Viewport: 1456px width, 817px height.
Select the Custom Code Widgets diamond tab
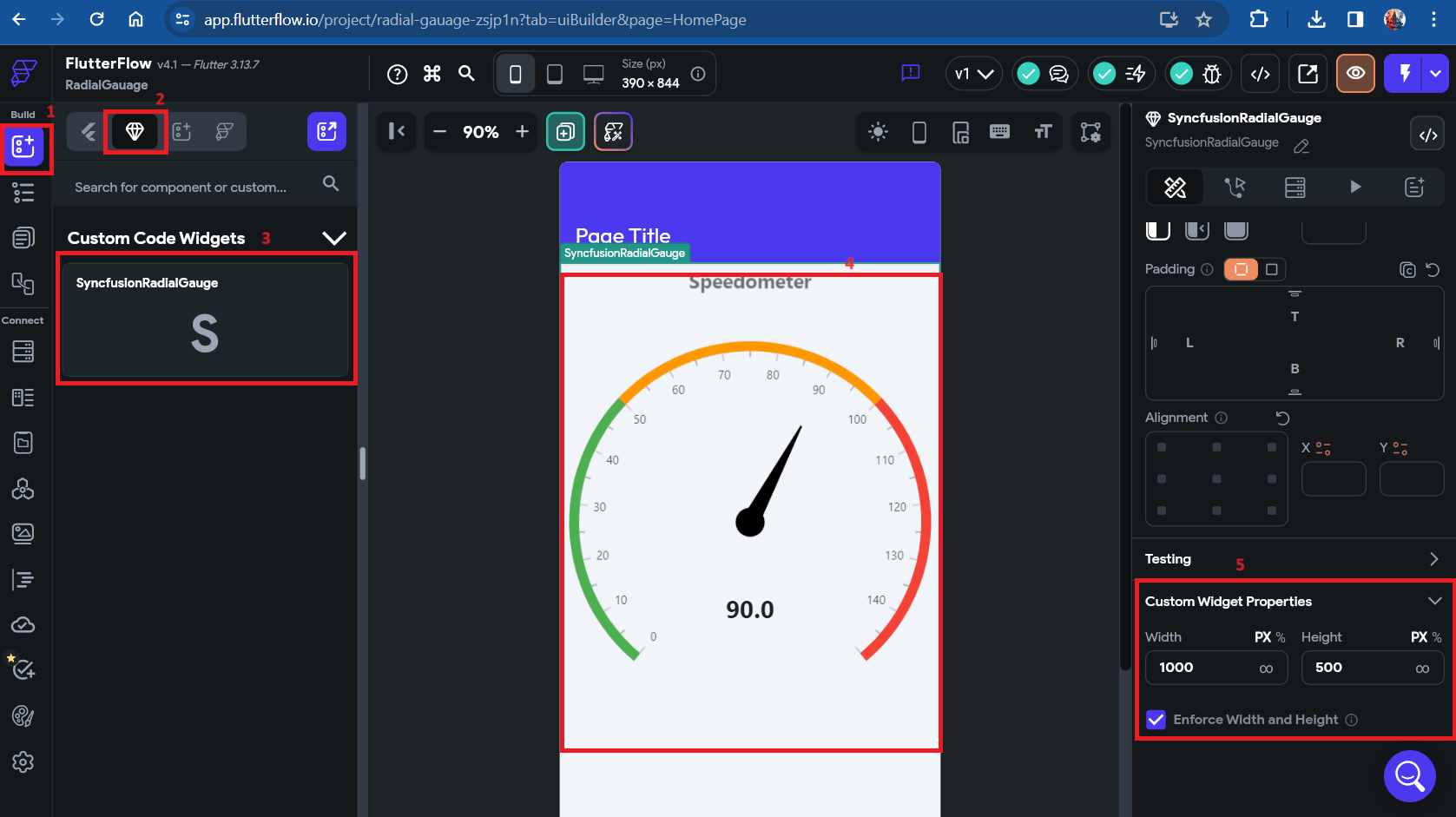(135, 131)
